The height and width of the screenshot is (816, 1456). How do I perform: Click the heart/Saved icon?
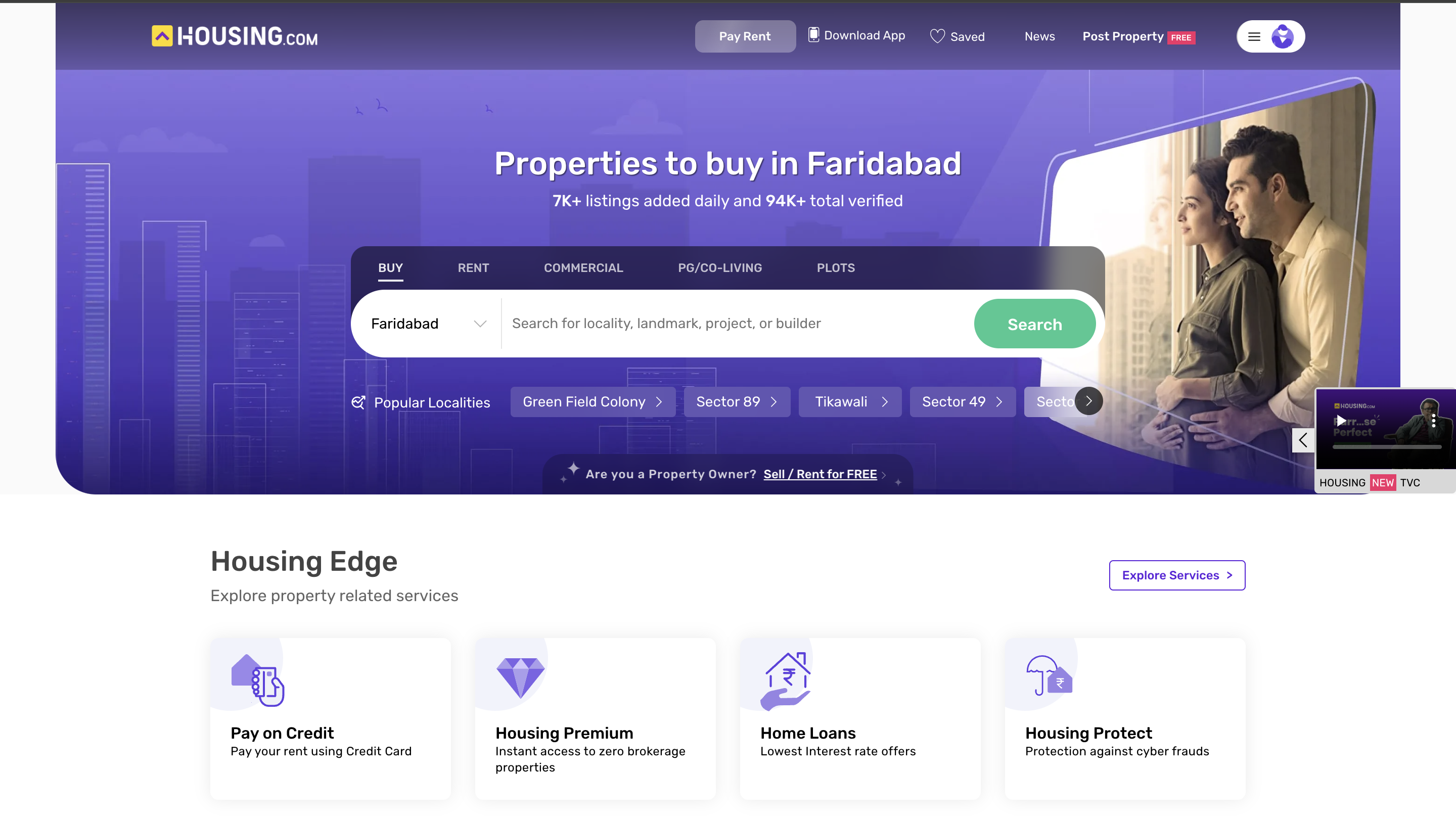coord(936,36)
